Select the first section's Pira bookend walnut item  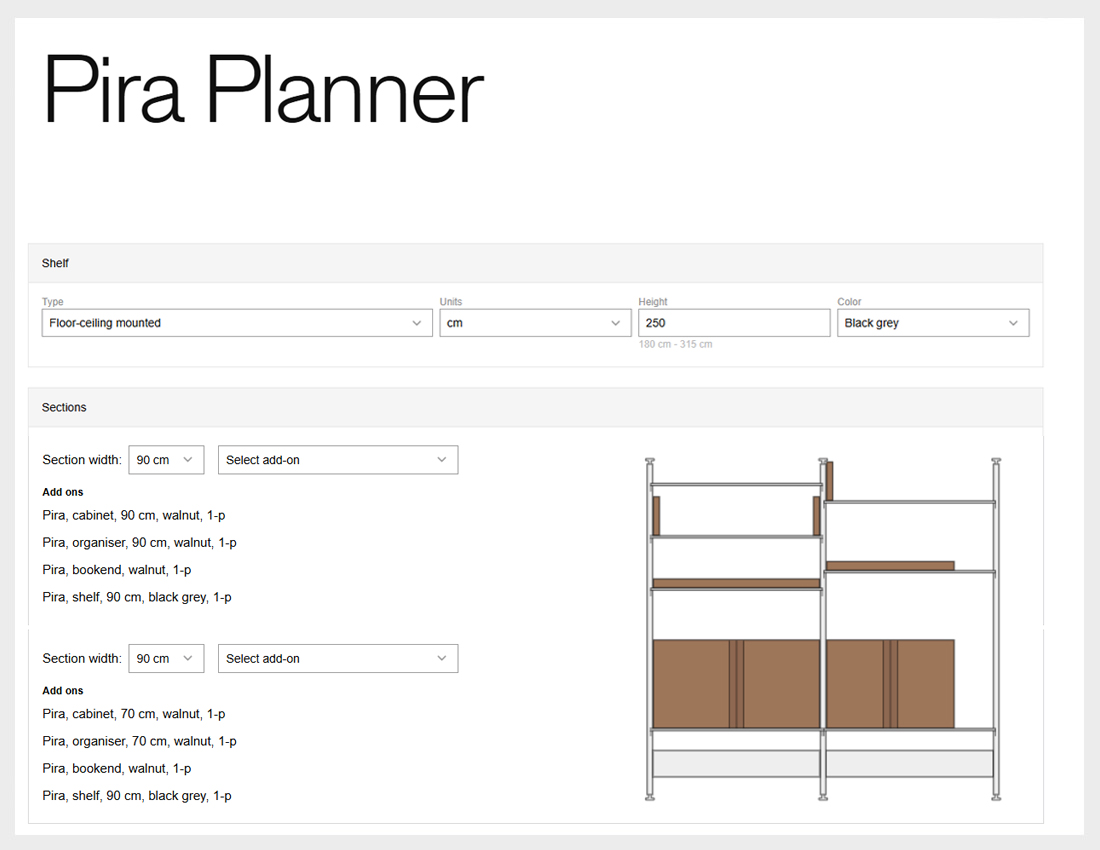(116, 570)
